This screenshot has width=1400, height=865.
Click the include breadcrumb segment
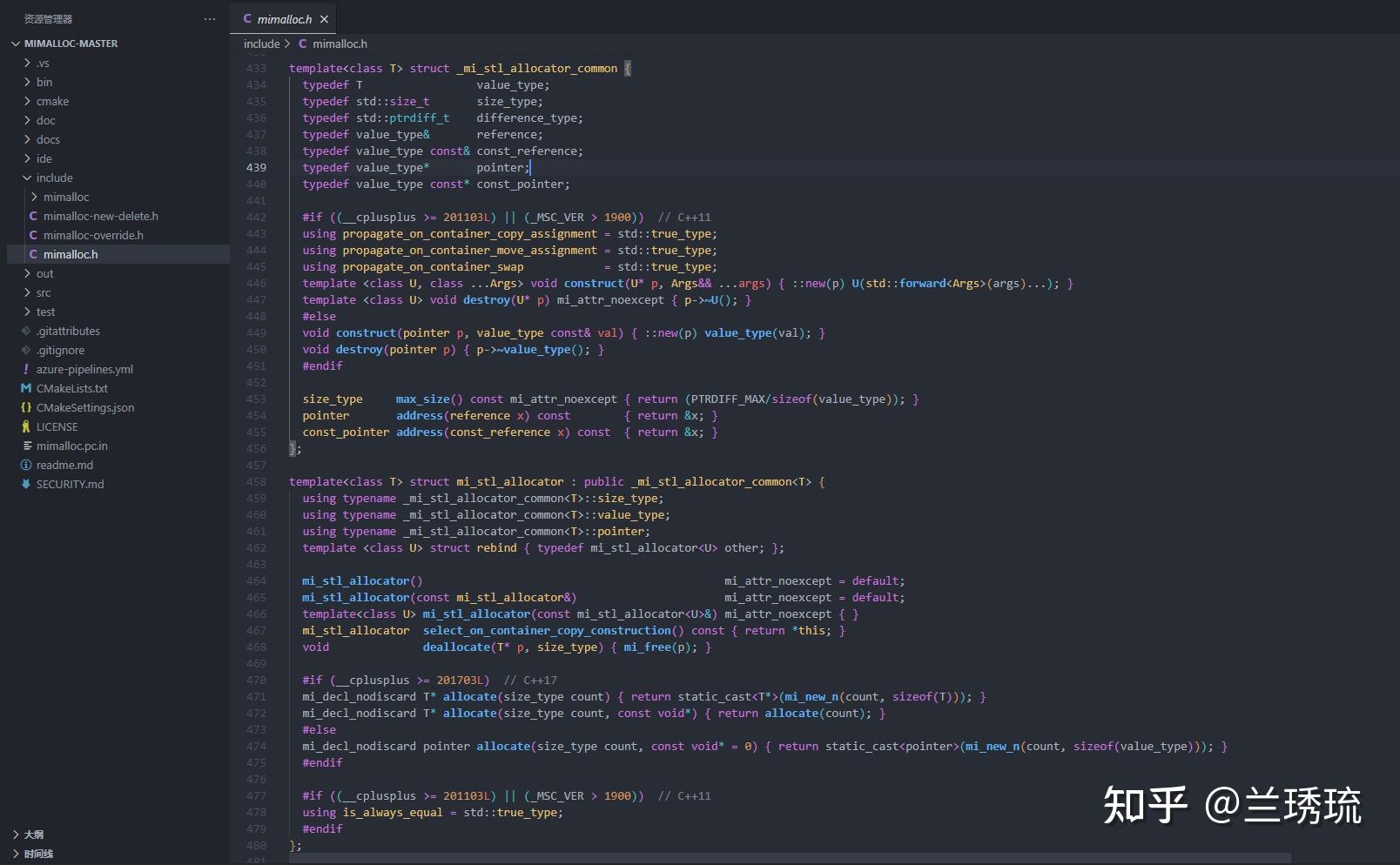coord(261,44)
